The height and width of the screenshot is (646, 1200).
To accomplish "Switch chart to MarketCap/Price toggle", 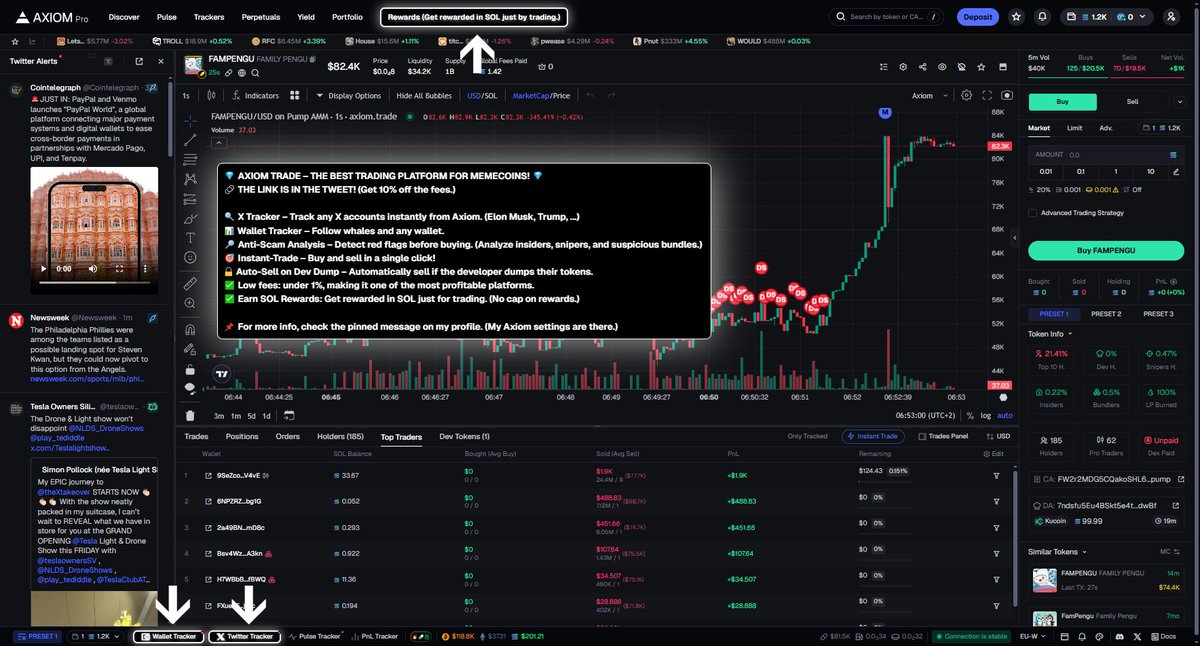I will click(x=541, y=96).
